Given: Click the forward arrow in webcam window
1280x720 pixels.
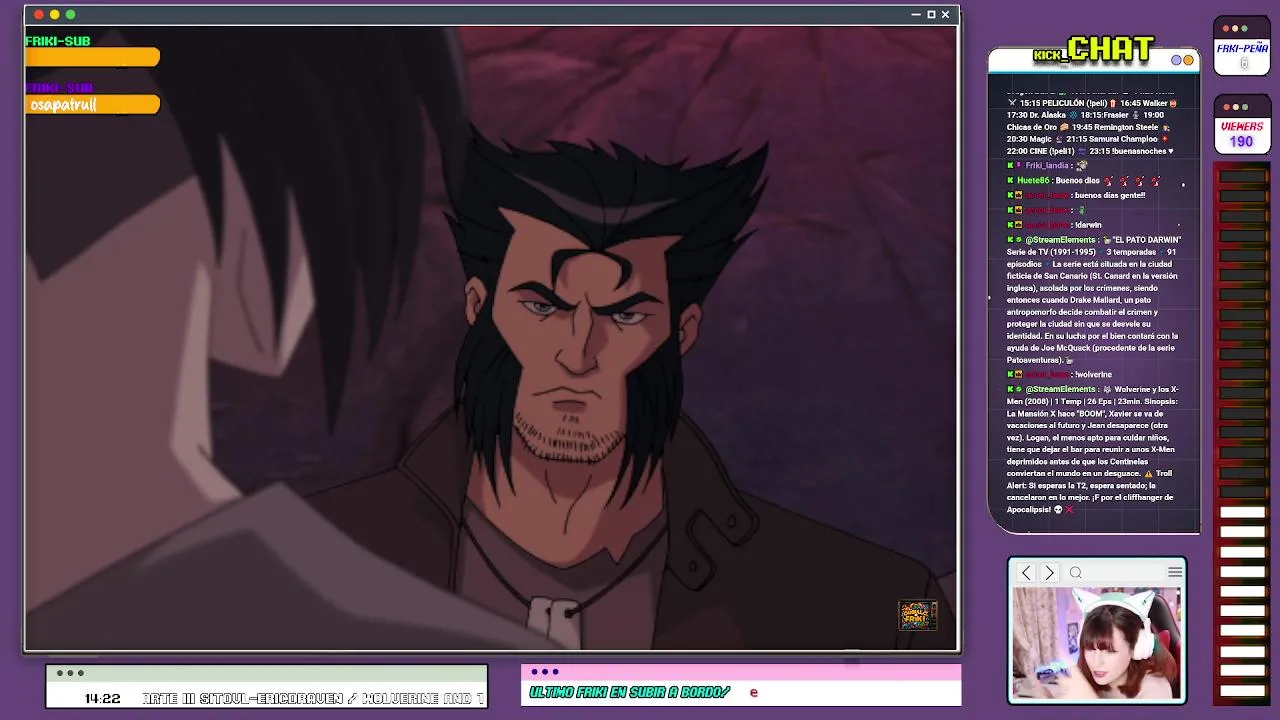Looking at the screenshot, I should [x=1049, y=573].
